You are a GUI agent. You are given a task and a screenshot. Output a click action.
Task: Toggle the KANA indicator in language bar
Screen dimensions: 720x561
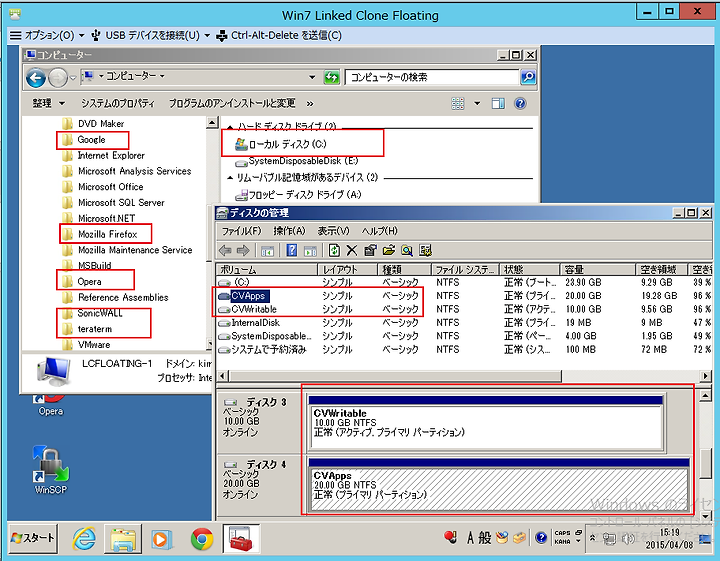tap(562, 542)
